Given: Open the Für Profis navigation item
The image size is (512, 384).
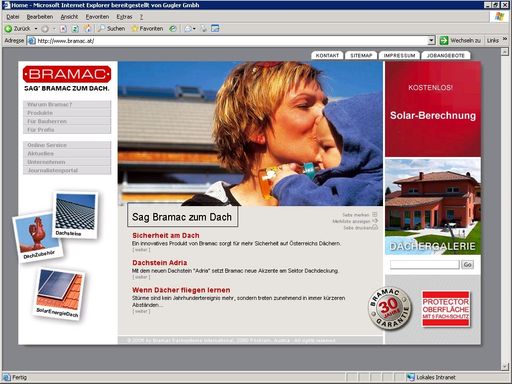Looking at the screenshot, I should point(67,130).
